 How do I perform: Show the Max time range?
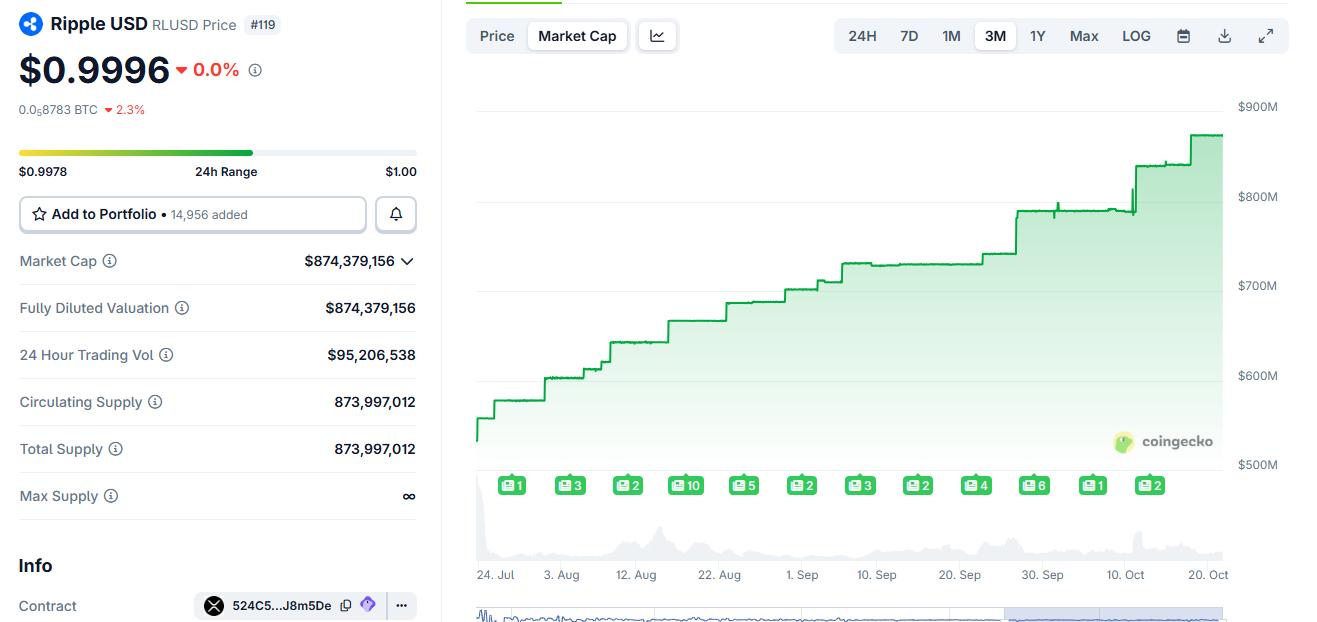pyautogui.click(x=1083, y=36)
